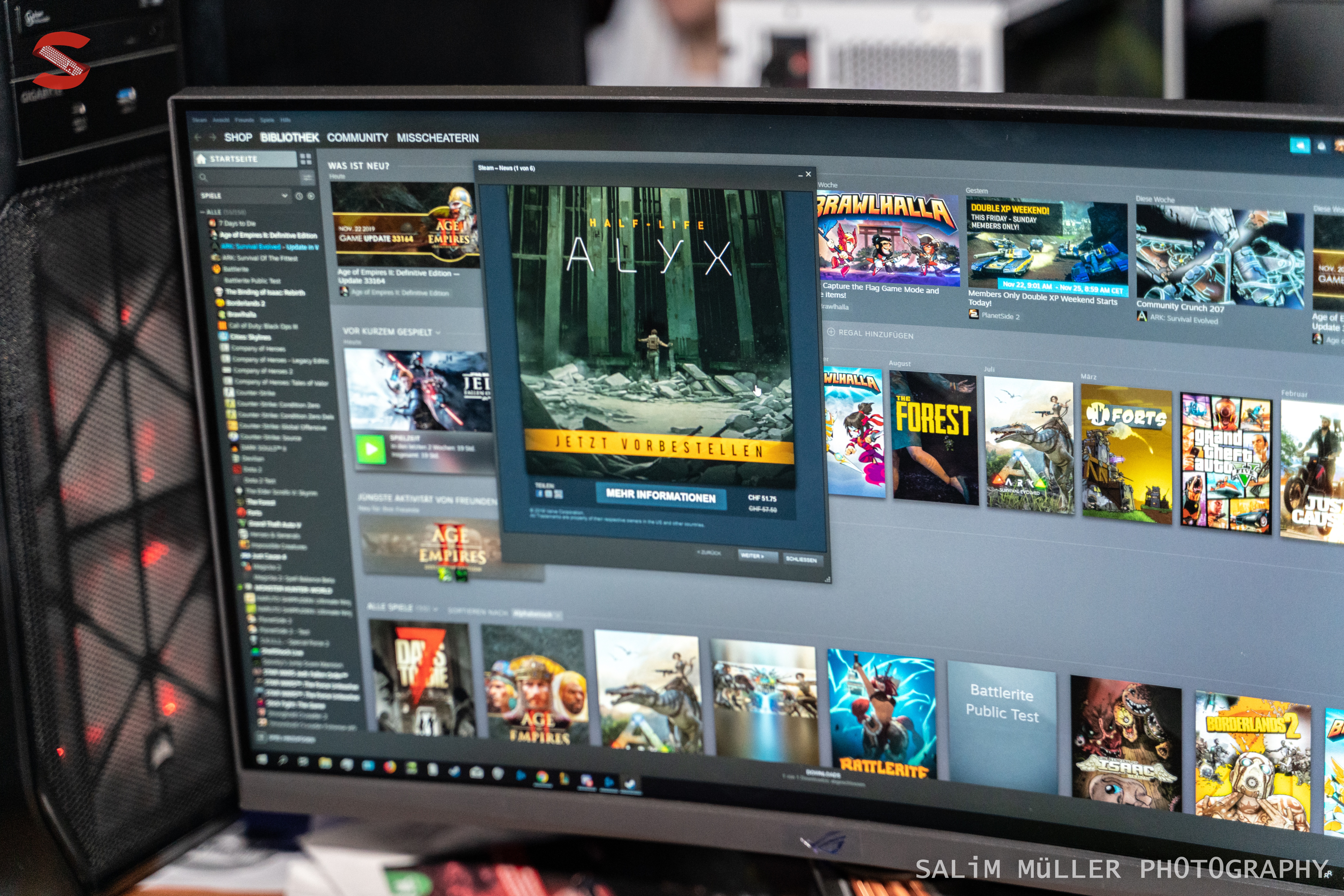Toggle the ready-to-play filter icon
1344x896 pixels.
tap(311, 196)
